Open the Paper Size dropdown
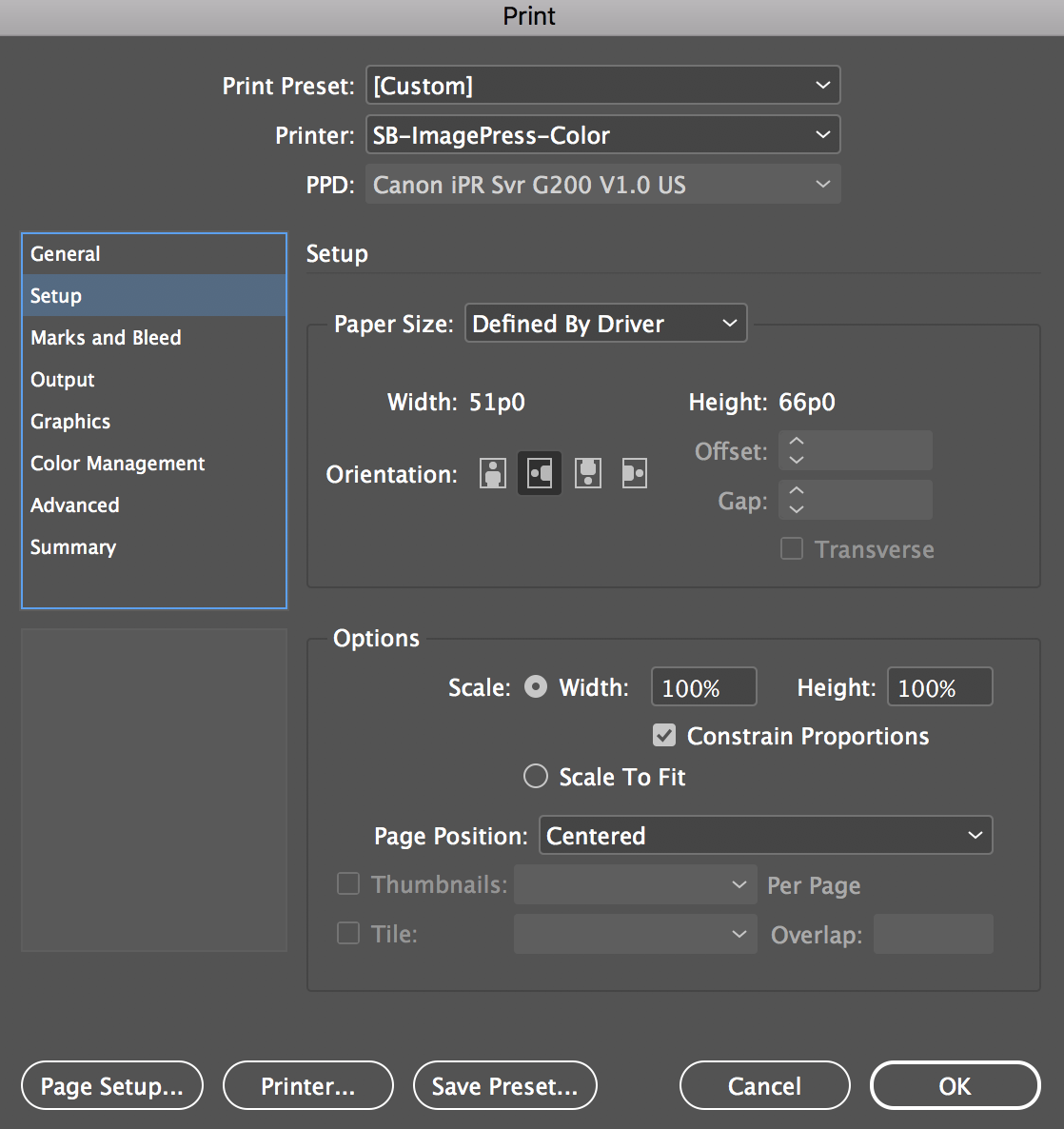This screenshot has width=1064, height=1129. coord(605,324)
